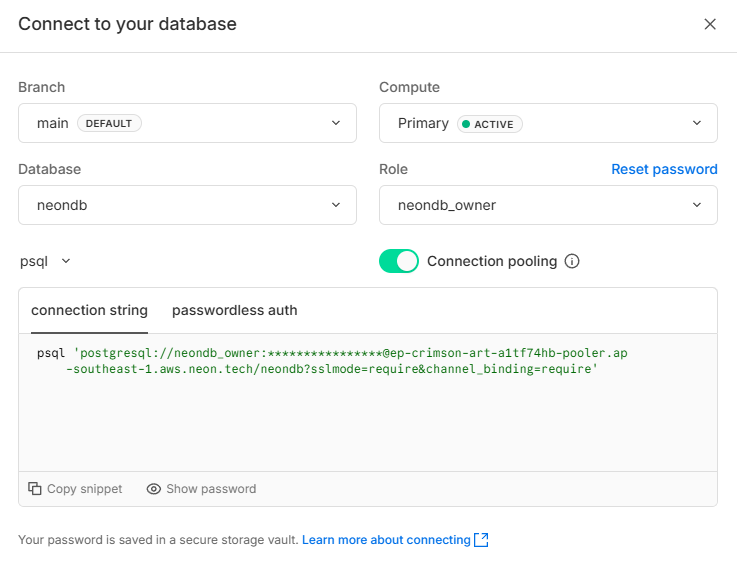Open the Branch dropdown showing main
The width and height of the screenshot is (737, 570).
pos(187,123)
